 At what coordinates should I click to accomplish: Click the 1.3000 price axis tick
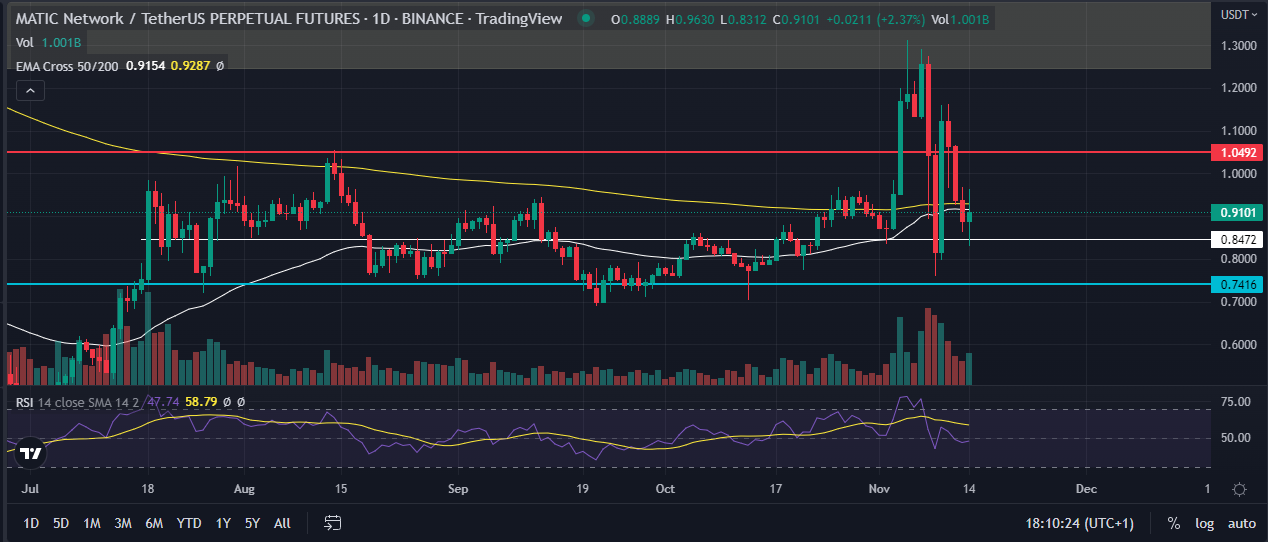coord(1238,46)
